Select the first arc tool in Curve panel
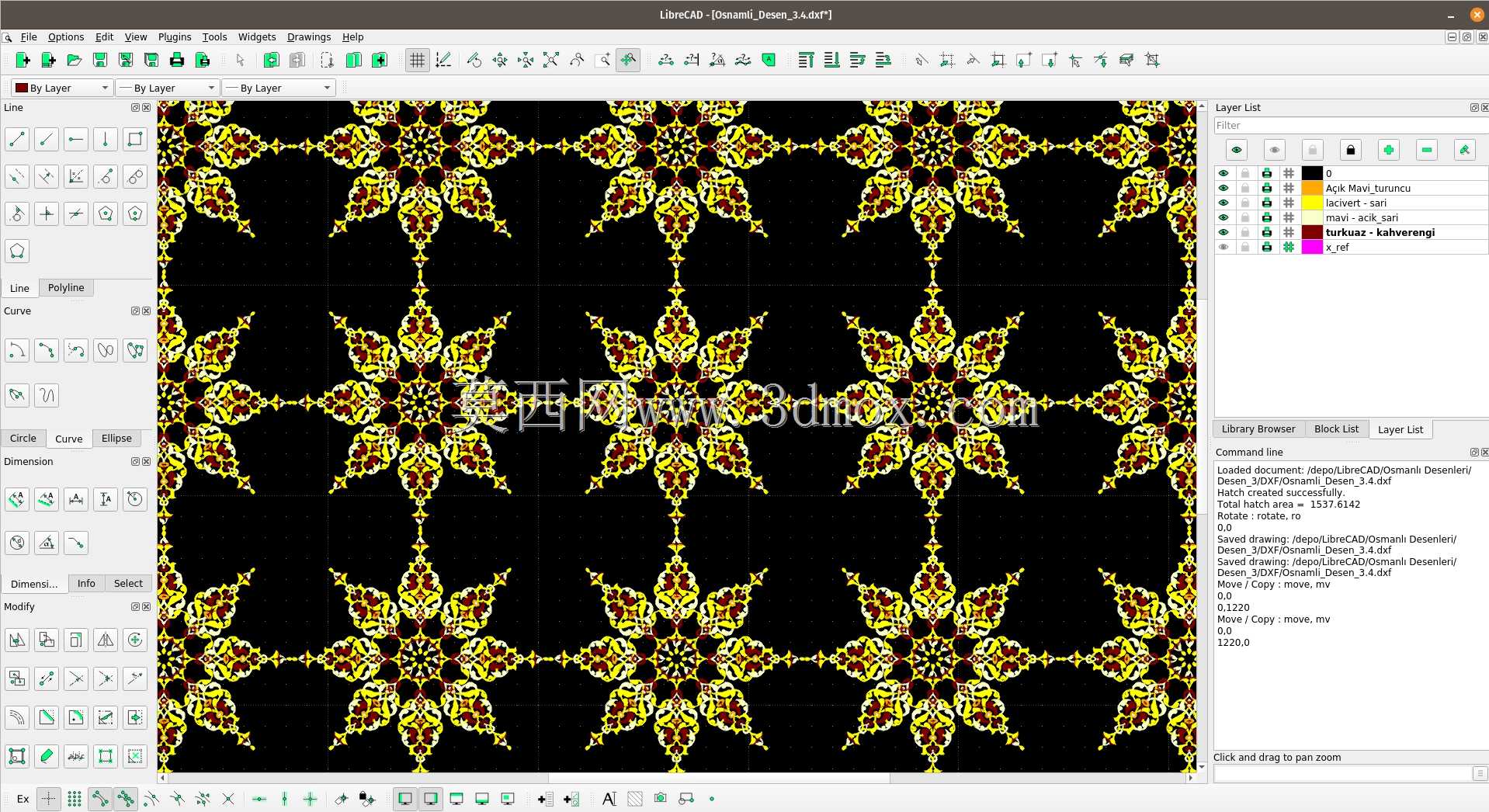 17,350
